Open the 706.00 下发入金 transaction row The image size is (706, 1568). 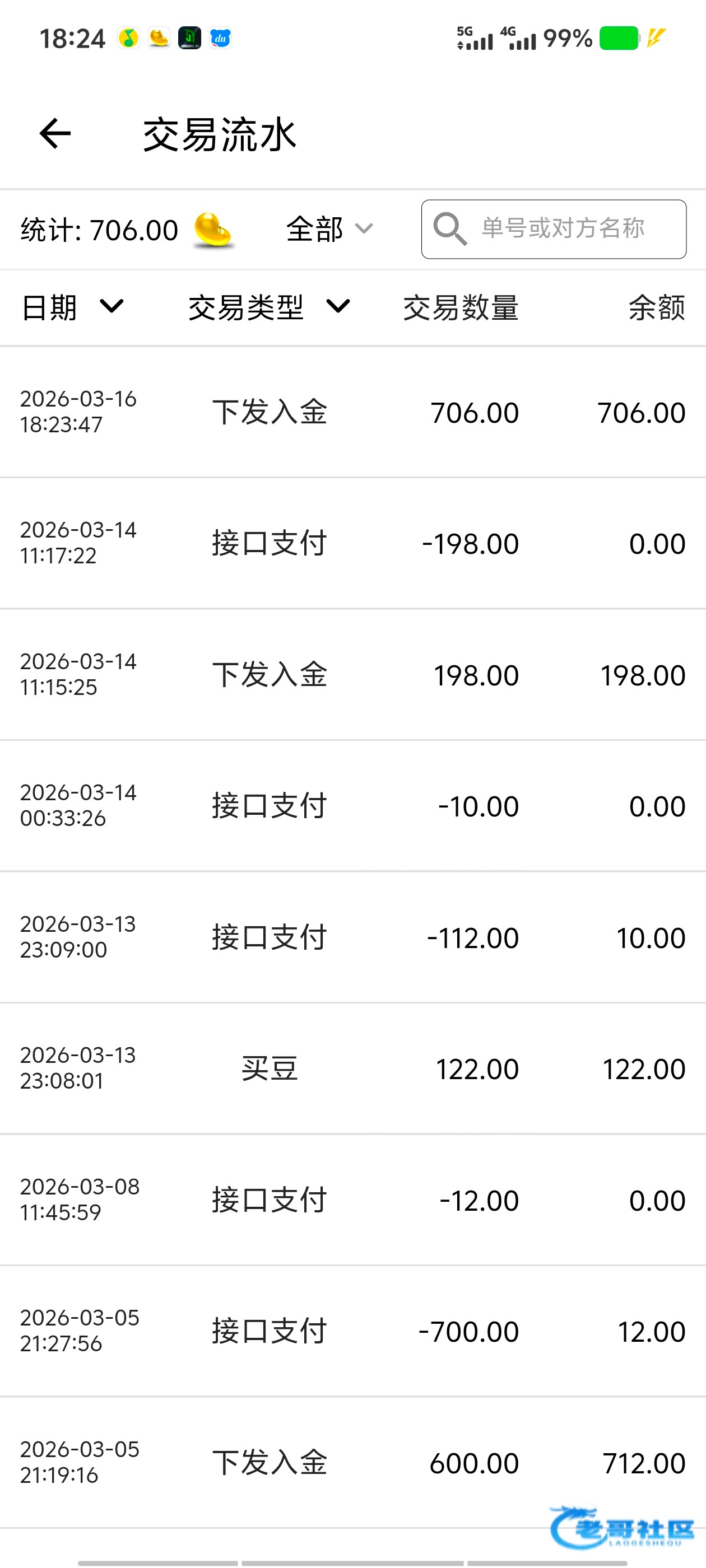(352, 412)
